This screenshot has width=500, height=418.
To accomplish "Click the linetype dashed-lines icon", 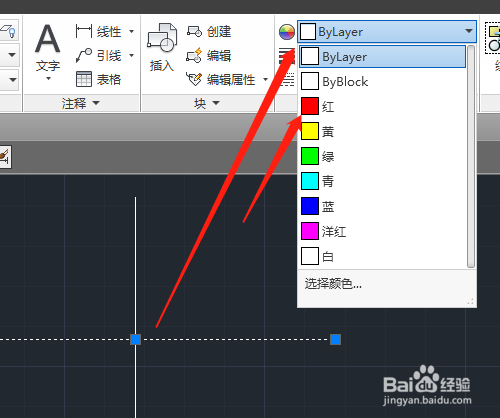I will click(287, 80).
